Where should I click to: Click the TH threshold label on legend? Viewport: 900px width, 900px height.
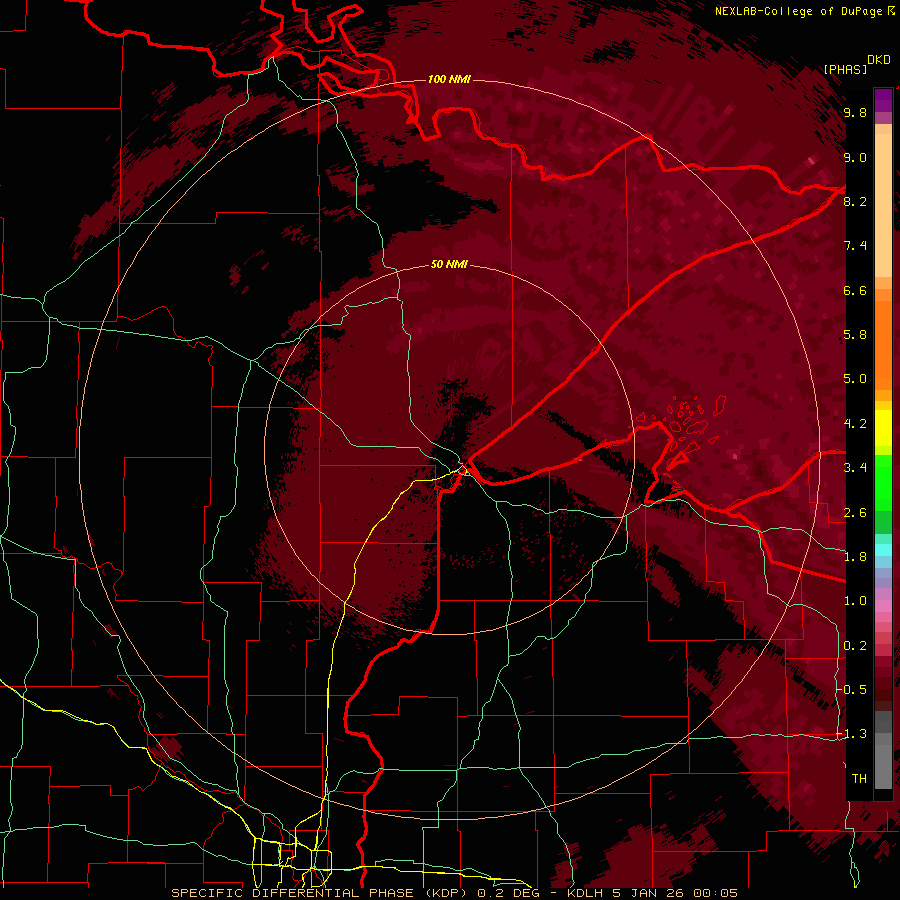(x=859, y=779)
